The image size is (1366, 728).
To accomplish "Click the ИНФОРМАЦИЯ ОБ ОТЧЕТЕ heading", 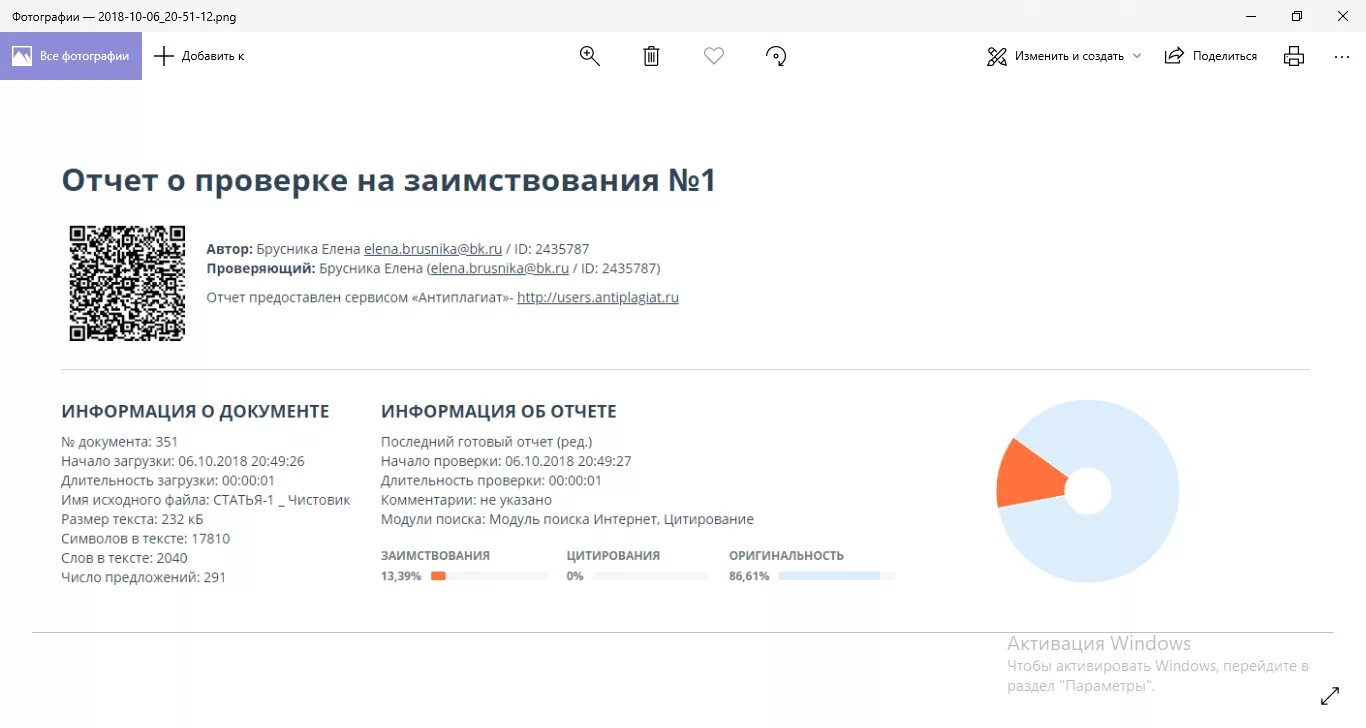I will pos(499,411).
